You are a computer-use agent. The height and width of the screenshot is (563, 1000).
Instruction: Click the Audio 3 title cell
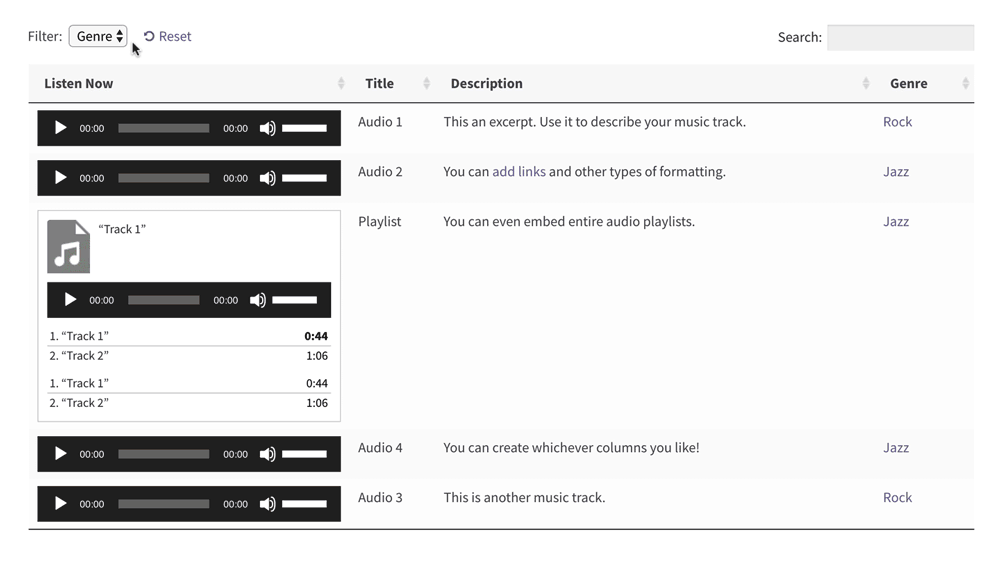pyautogui.click(x=380, y=497)
